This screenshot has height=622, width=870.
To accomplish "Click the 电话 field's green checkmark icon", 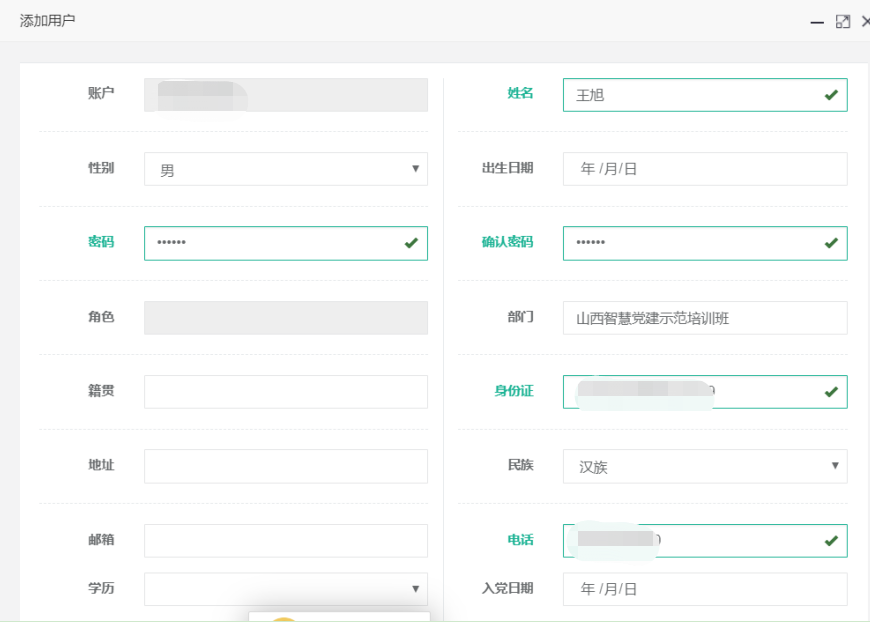I will tap(831, 541).
